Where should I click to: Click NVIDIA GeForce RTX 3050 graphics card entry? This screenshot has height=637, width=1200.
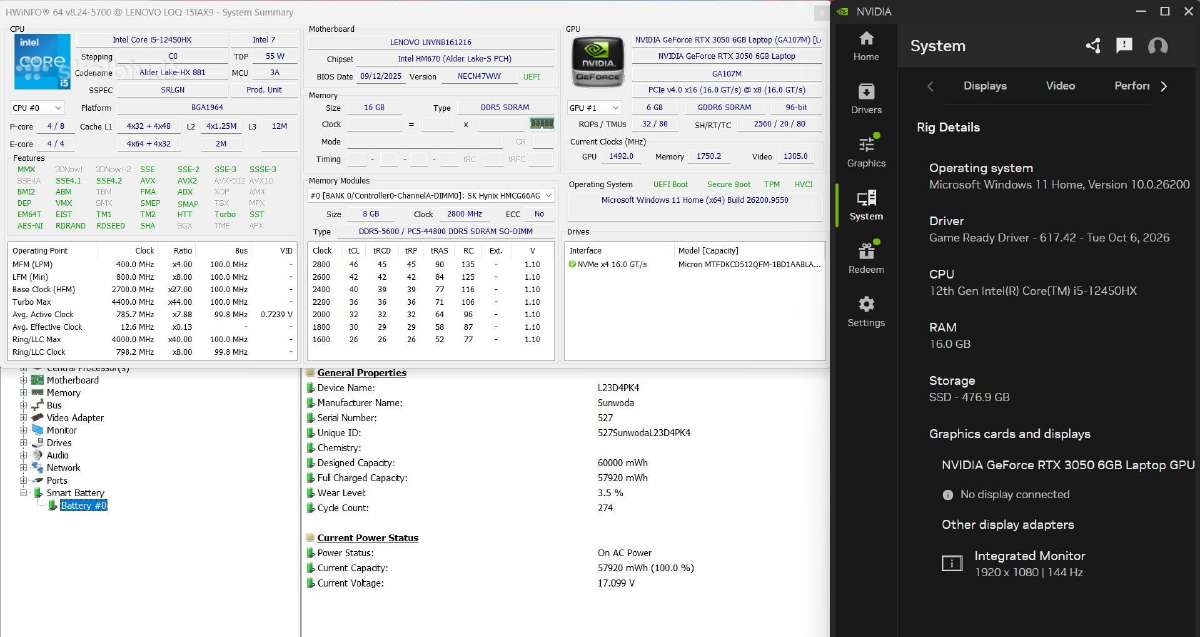point(1068,464)
